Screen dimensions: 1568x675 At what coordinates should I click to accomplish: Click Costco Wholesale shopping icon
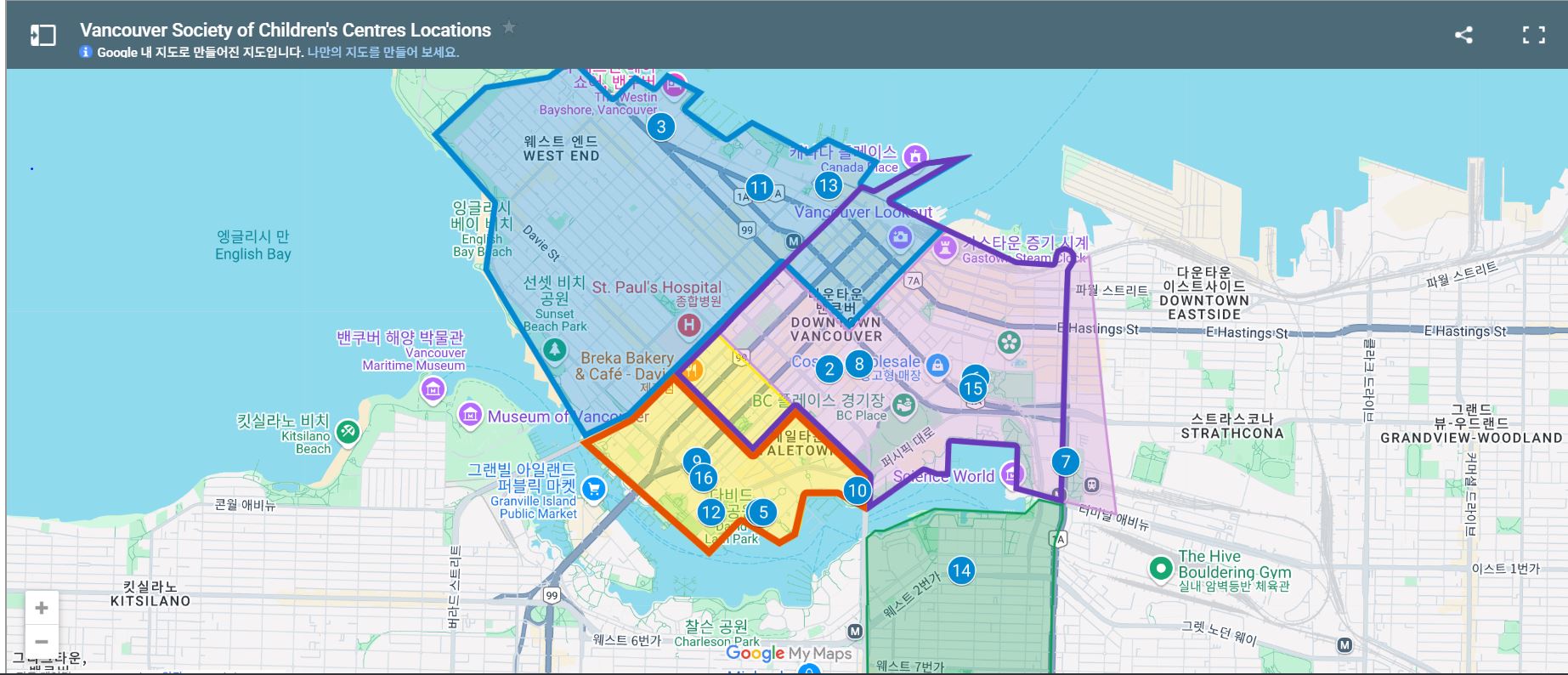pyautogui.click(x=937, y=366)
